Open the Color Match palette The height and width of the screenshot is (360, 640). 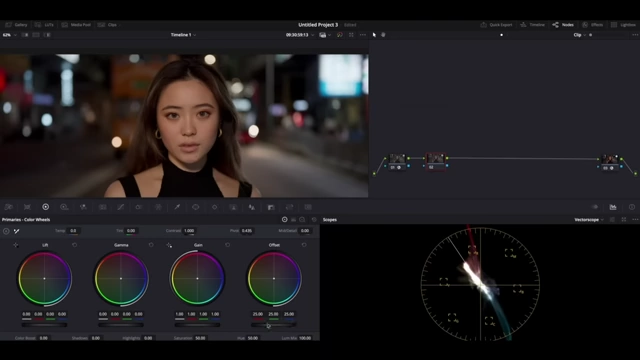click(x=27, y=207)
